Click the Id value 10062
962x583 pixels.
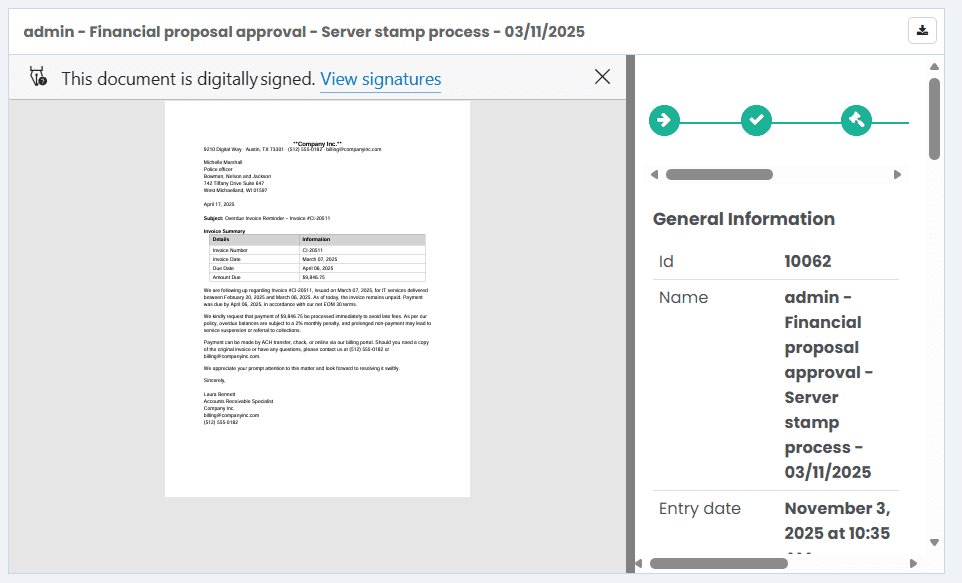(x=807, y=262)
